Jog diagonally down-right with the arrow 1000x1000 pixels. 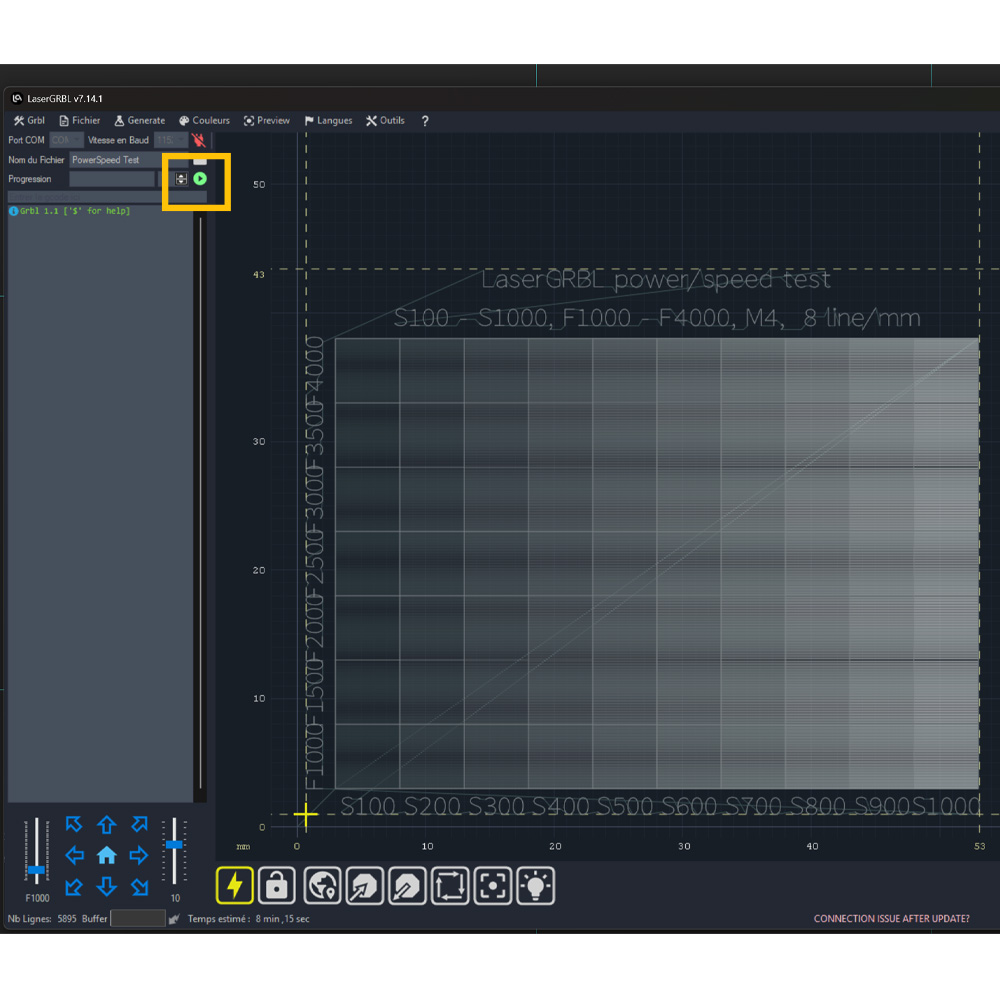[x=139, y=886]
